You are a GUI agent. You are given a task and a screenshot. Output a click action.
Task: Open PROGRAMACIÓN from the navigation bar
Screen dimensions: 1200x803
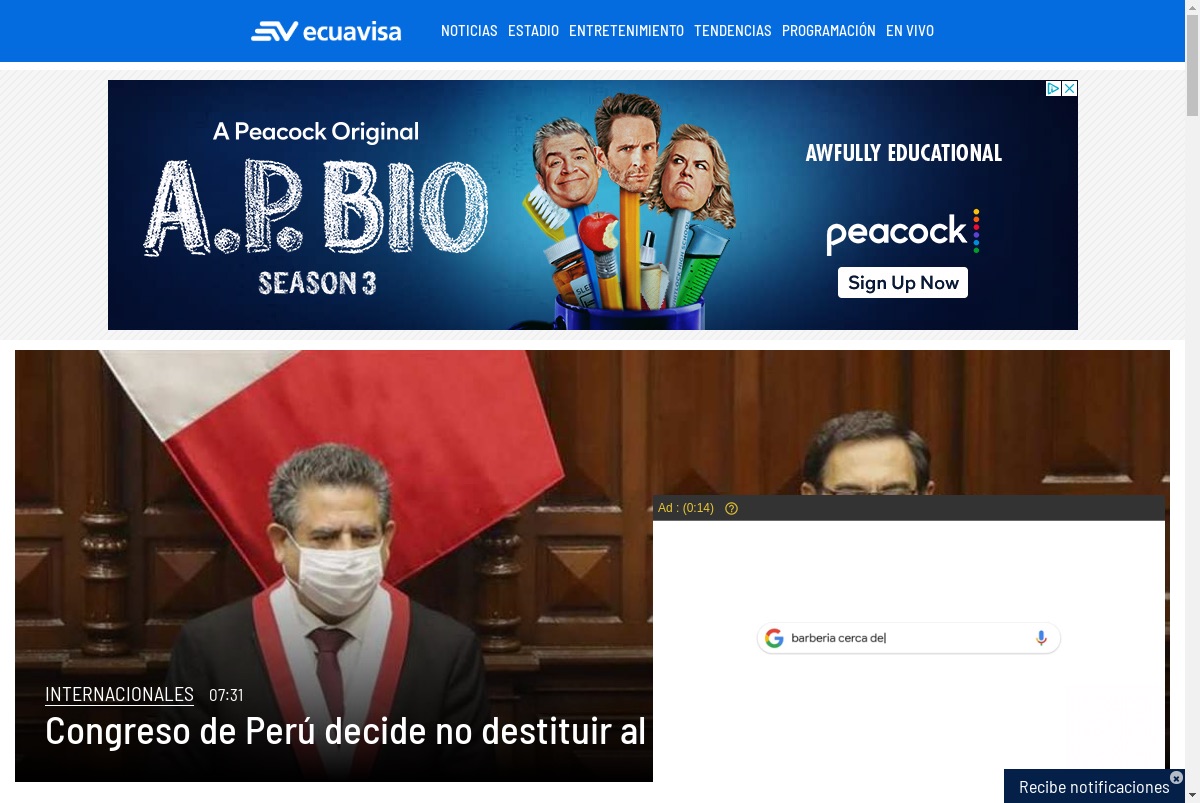(829, 31)
